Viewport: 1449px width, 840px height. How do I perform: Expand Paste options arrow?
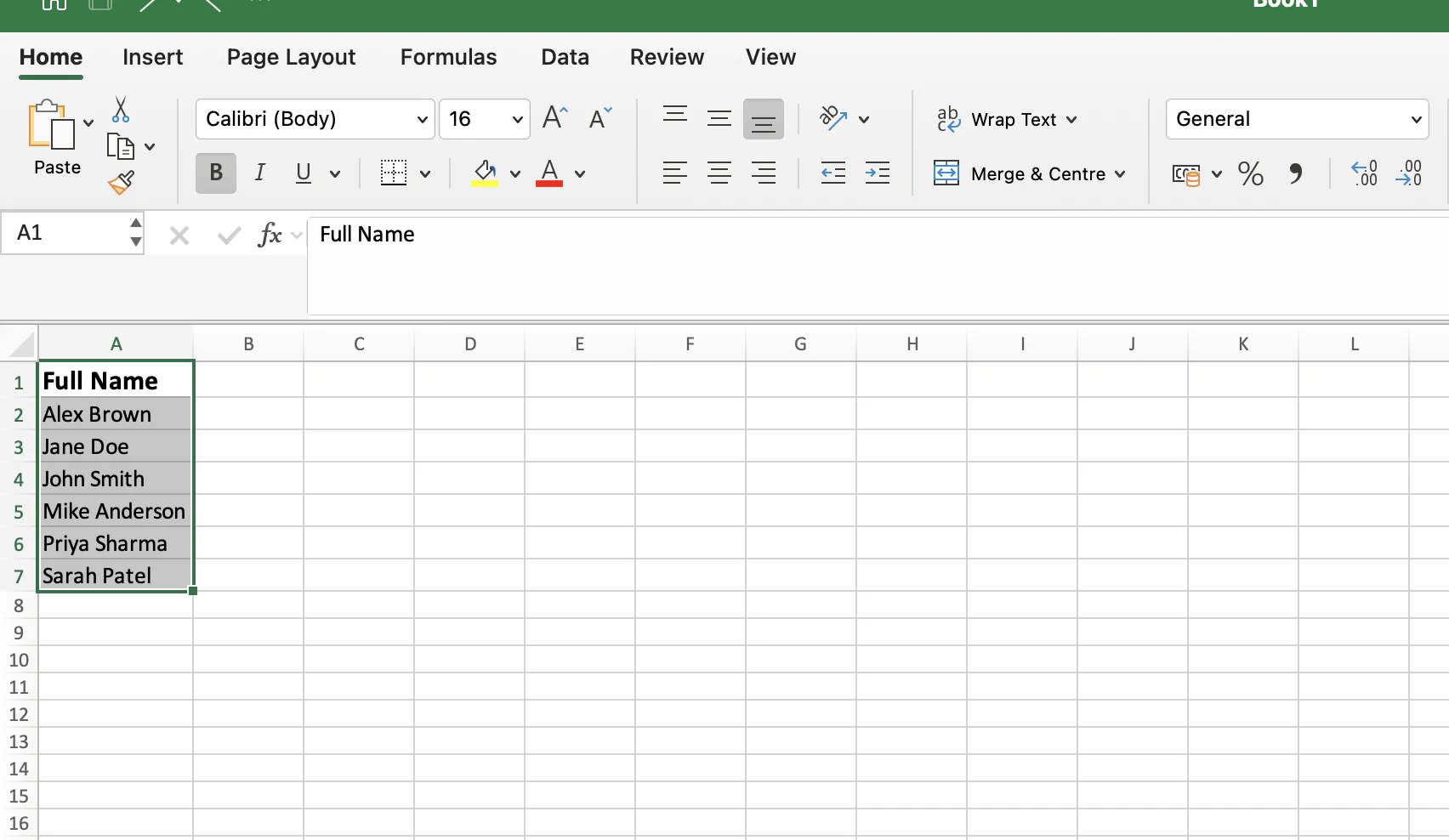[88, 123]
